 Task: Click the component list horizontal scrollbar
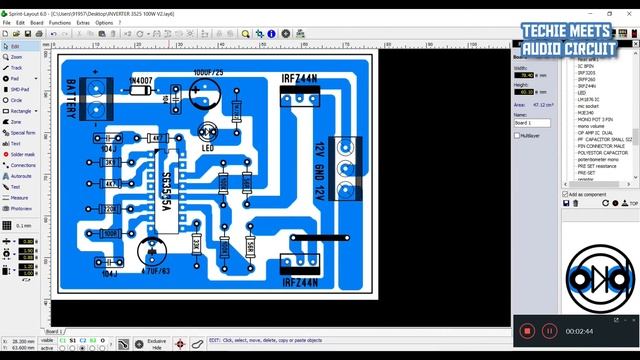tap(597, 184)
